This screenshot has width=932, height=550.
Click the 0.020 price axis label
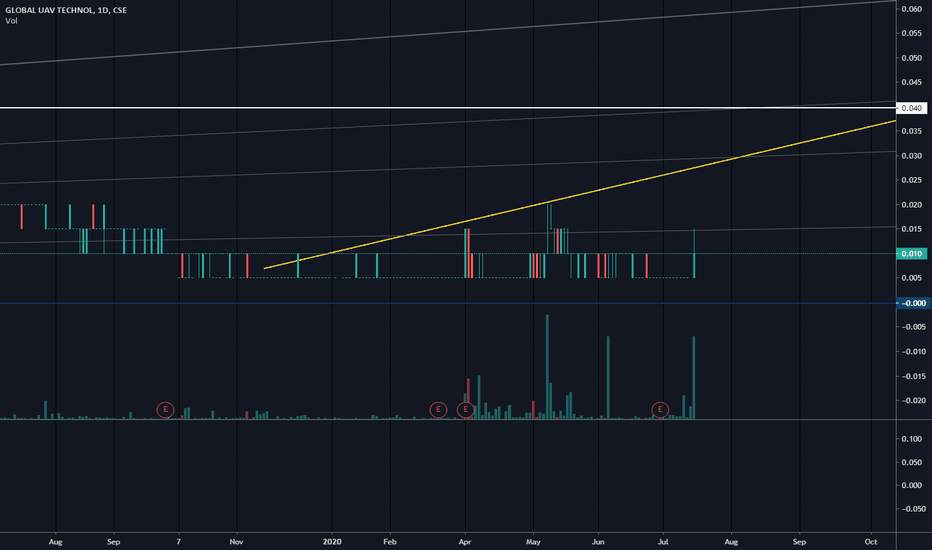pyautogui.click(x=912, y=205)
